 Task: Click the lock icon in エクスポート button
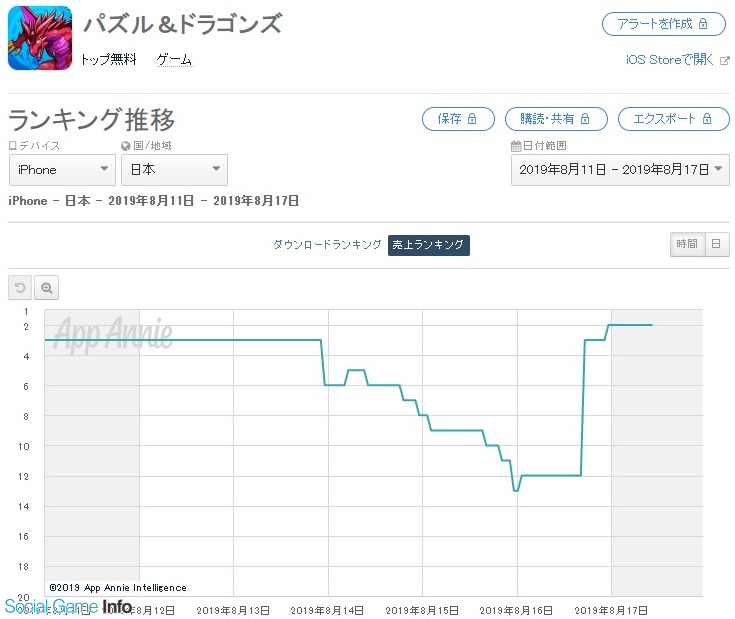pyautogui.click(x=707, y=119)
